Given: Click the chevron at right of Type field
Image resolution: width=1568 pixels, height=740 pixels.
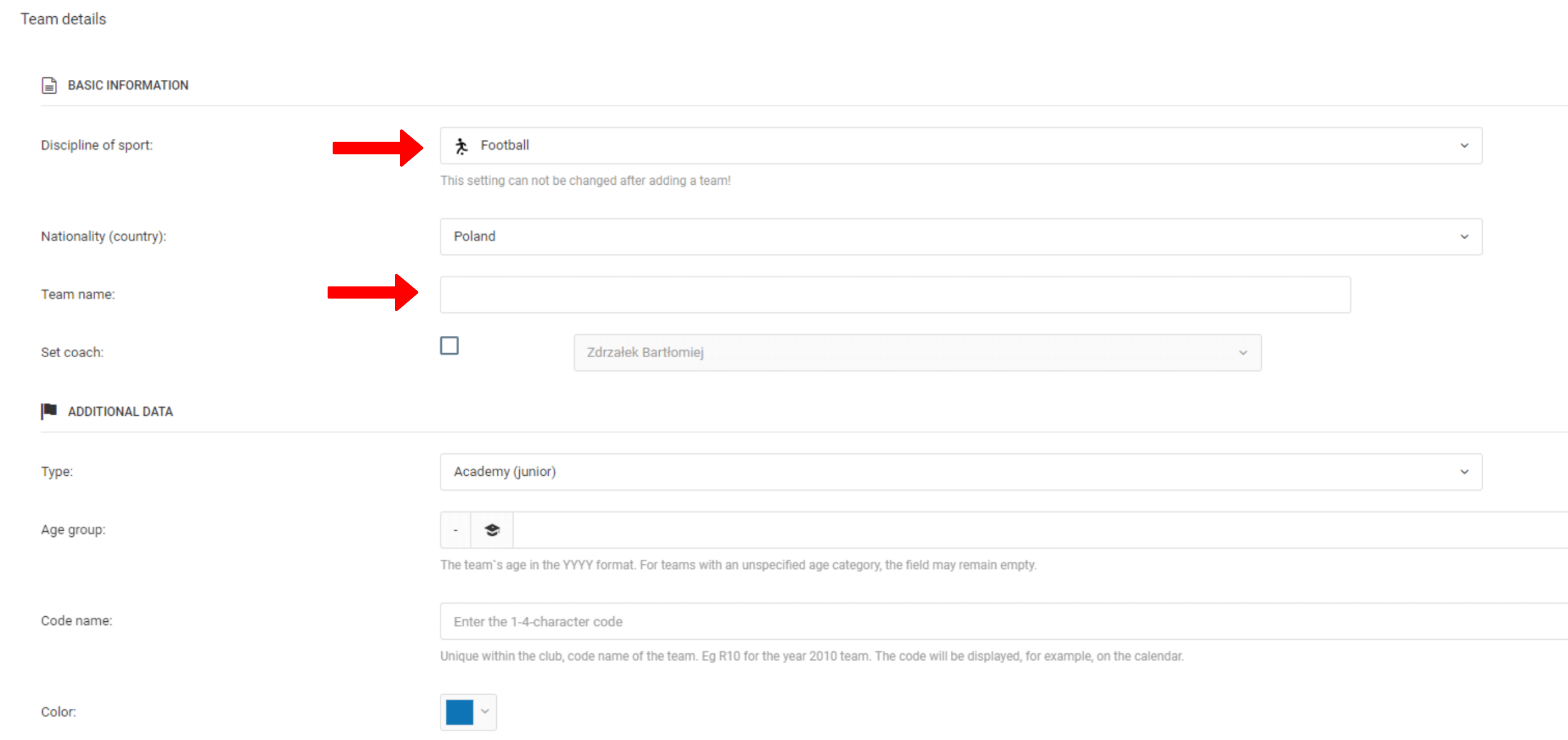Looking at the screenshot, I should [x=1464, y=472].
